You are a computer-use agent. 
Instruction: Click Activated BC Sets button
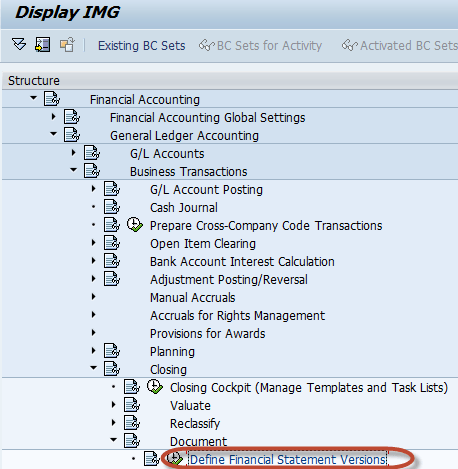pos(400,46)
